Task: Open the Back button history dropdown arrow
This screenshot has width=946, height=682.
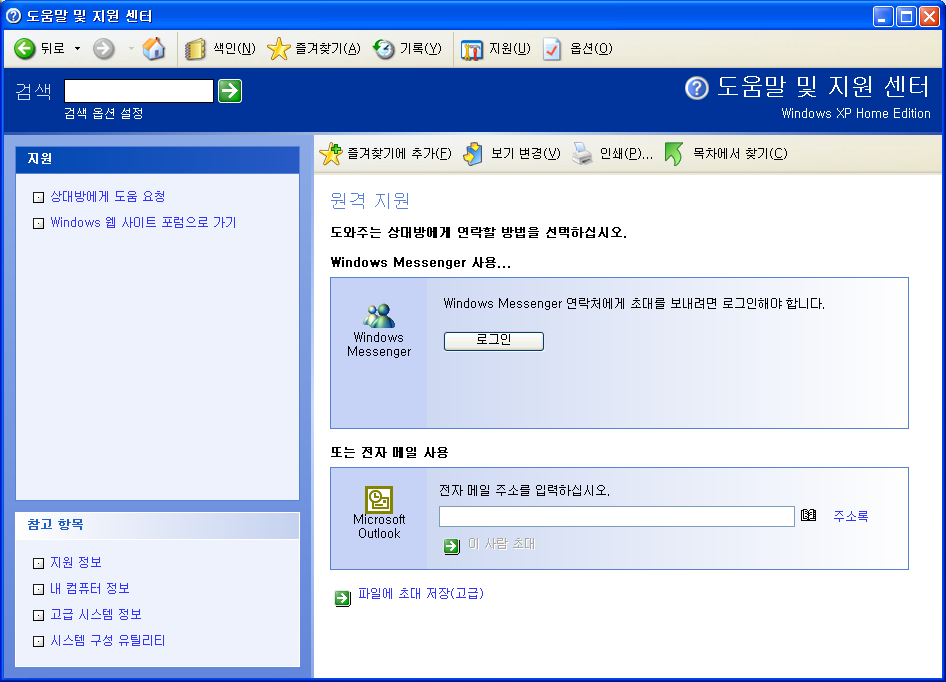Action: (77, 48)
